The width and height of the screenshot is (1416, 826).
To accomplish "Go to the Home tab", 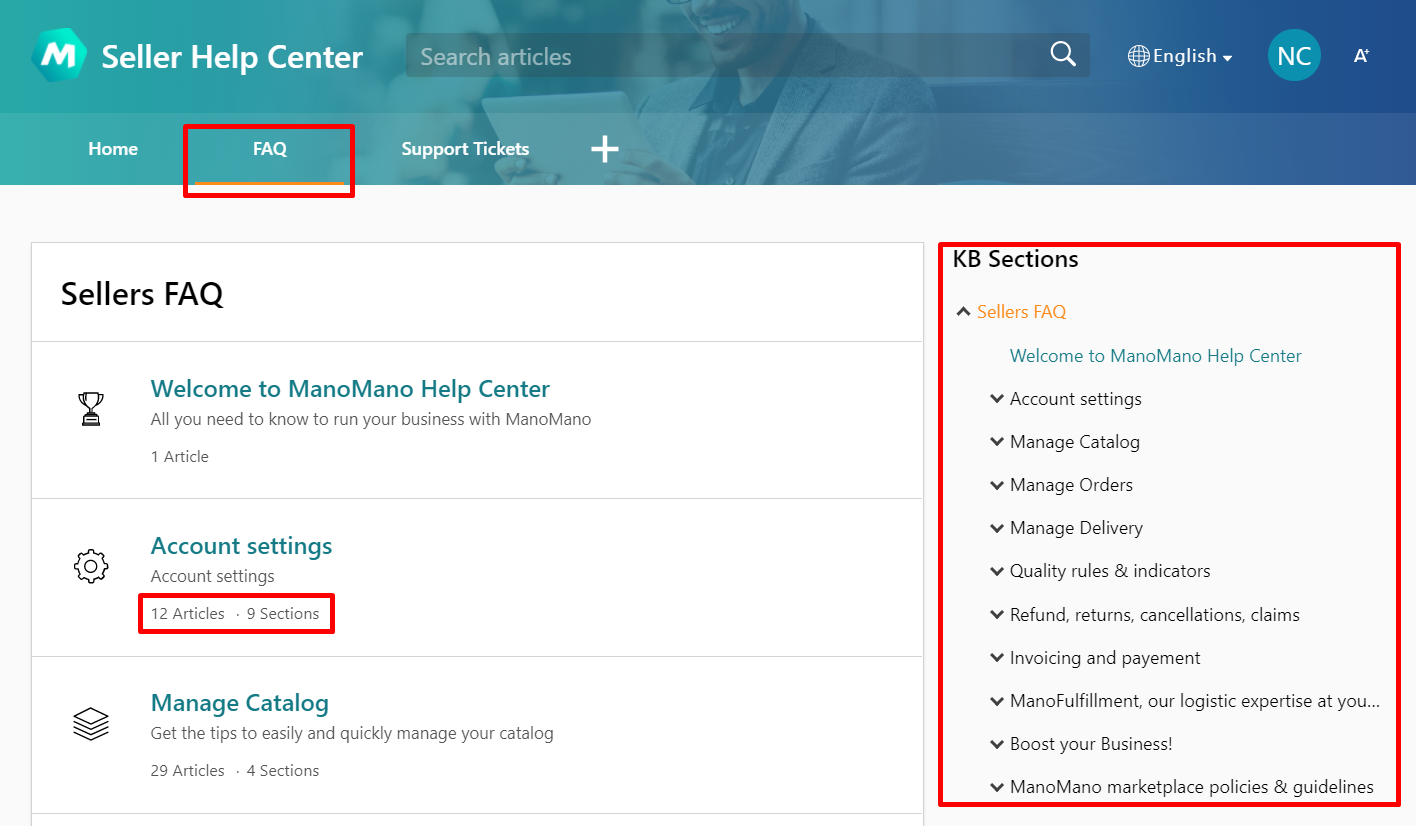I will (x=113, y=149).
